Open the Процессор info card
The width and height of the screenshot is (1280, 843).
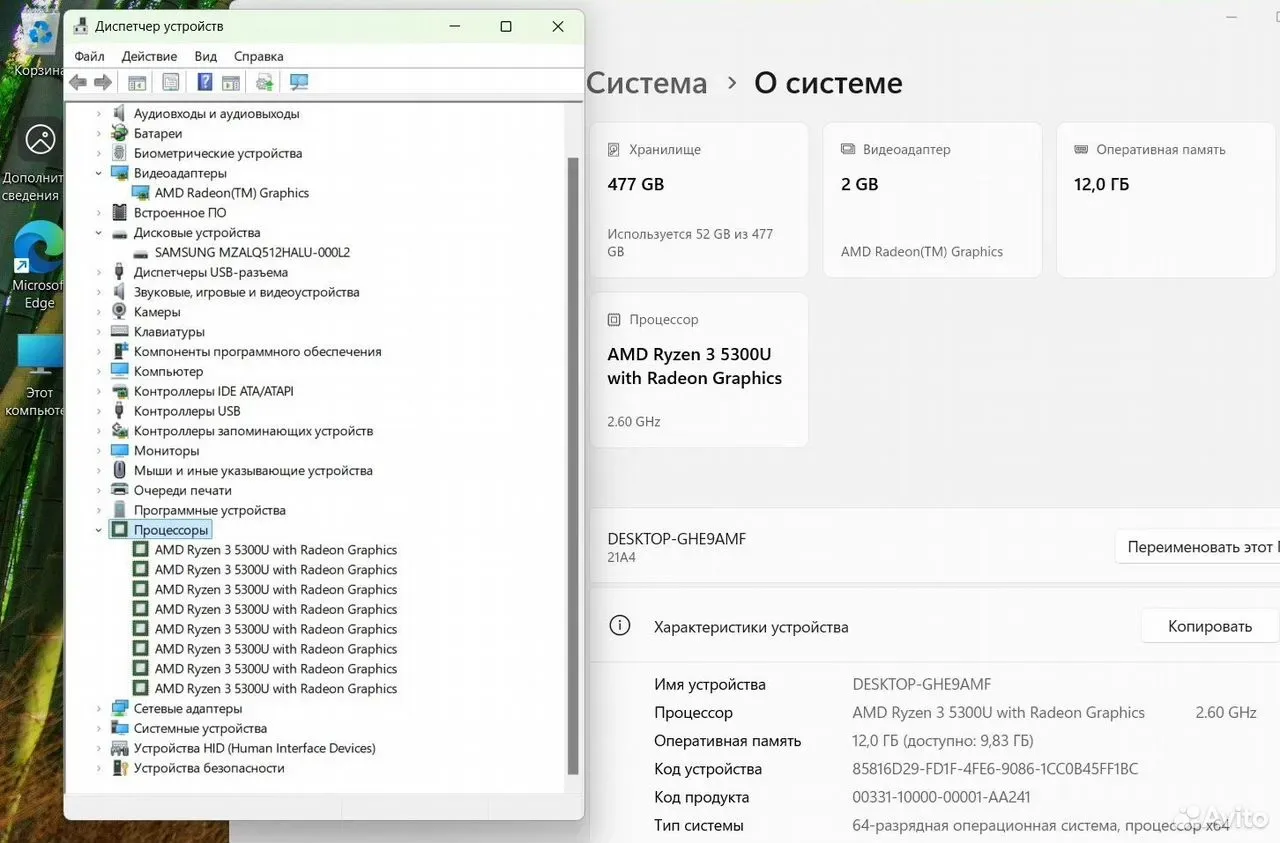click(699, 370)
